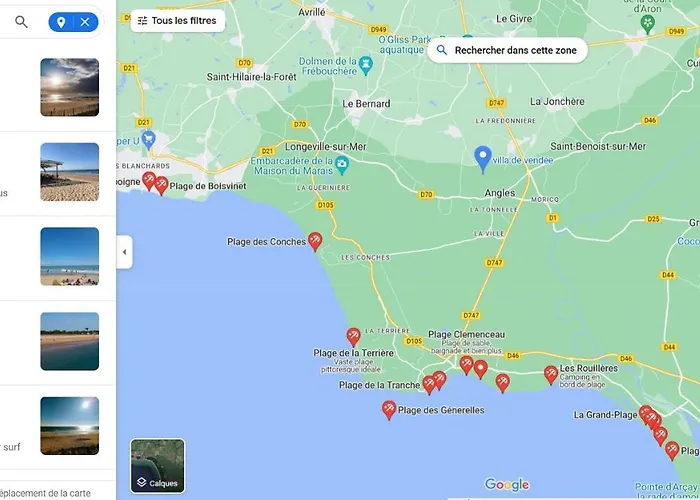Click the search magnifier icon
This screenshot has width=700, height=500.
(x=21, y=21)
